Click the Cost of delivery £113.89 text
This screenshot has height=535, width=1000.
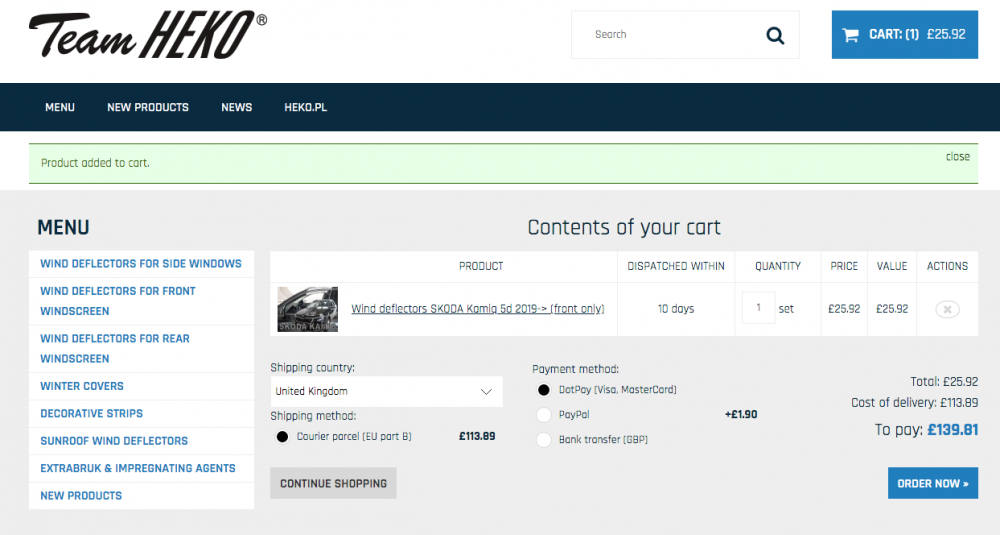point(914,403)
